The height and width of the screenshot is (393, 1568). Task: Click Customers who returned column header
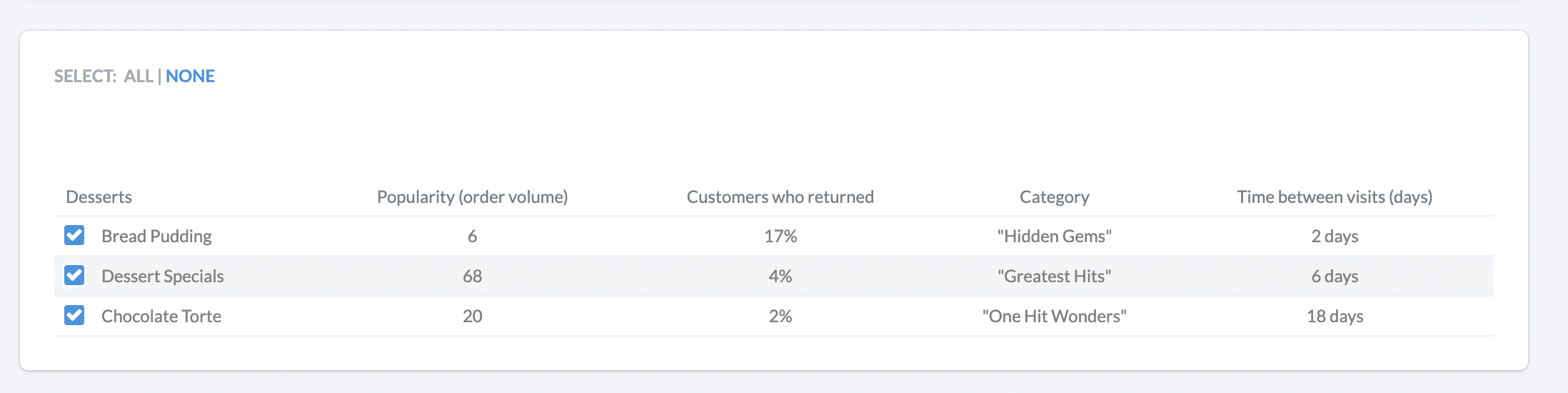[x=780, y=196]
